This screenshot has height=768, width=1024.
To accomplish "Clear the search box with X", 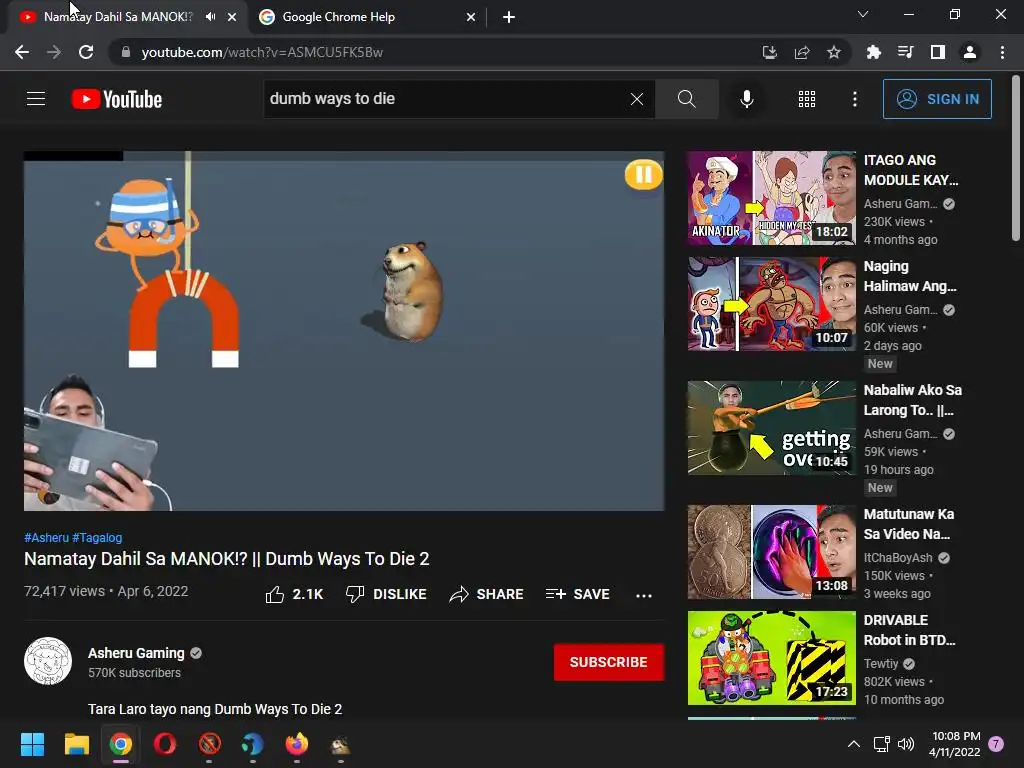I will (x=637, y=99).
